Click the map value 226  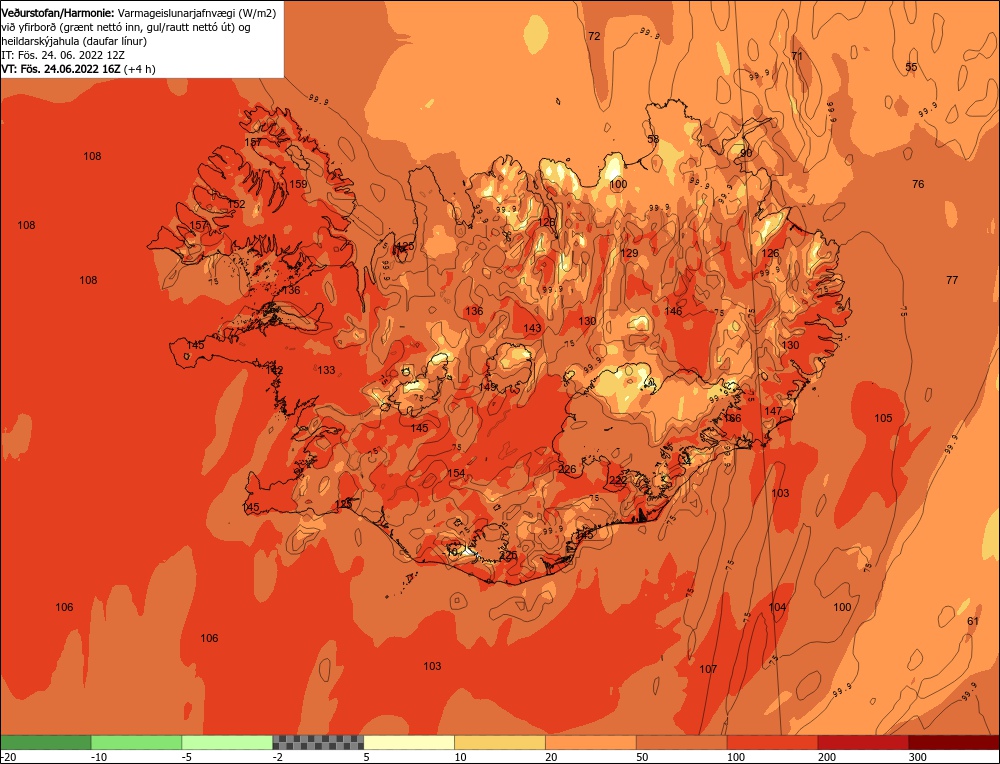click(x=567, y=469)
